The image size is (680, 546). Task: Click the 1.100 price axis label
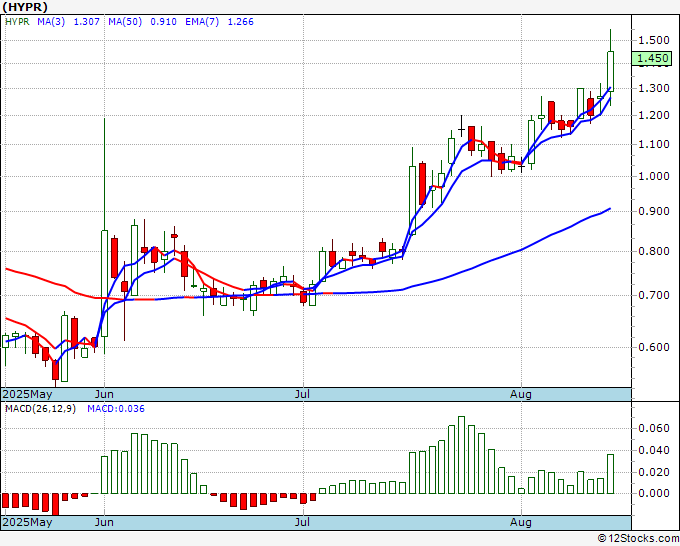(654, 144)
